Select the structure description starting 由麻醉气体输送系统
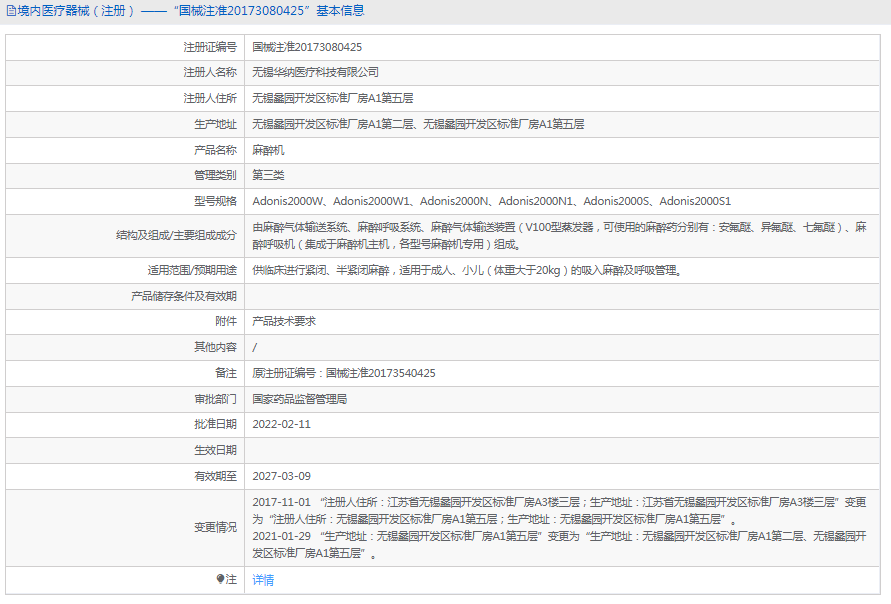This screenshot has height=604, width=891. click(x=559, y=236)
